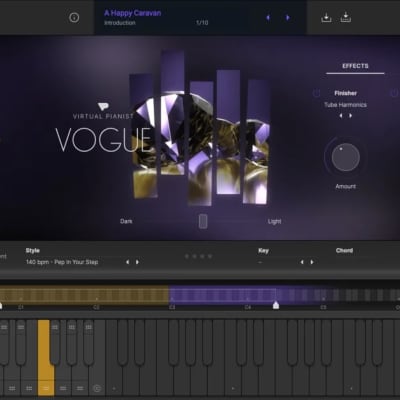
Task: Toggle the power button at the right panel edge
Action: click(394, 93)
